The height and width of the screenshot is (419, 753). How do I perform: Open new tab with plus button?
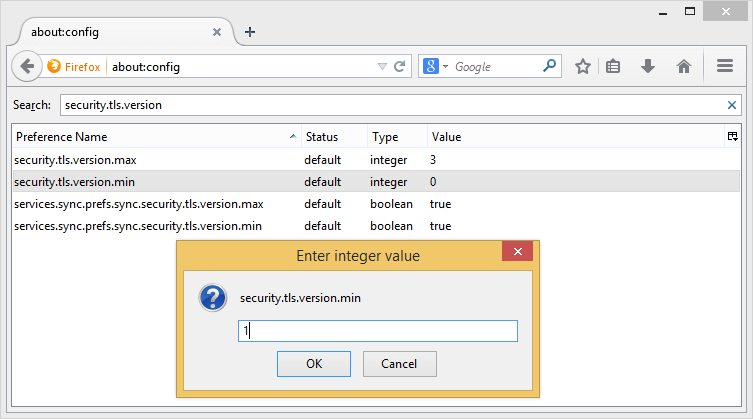click(250, 31)
